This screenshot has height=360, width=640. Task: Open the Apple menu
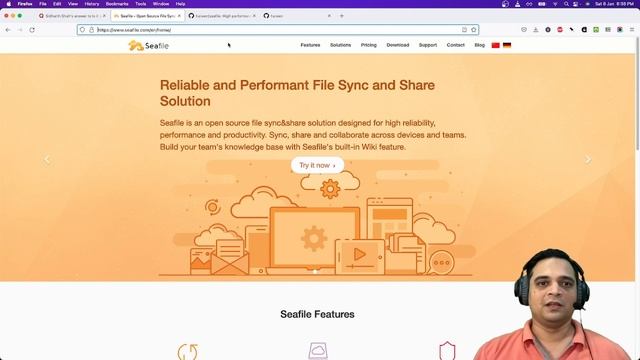pos(9,4)
